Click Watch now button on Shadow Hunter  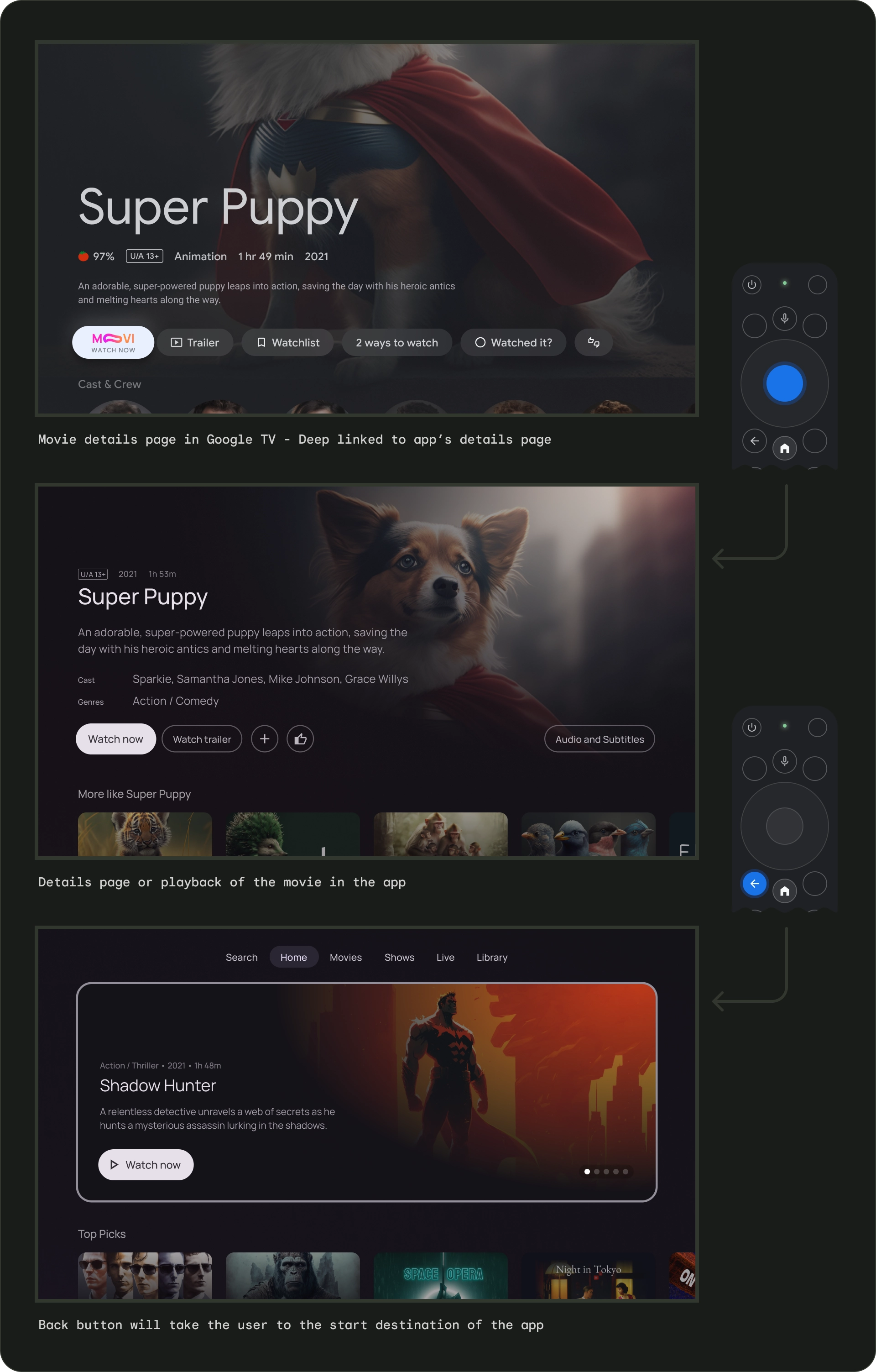click(x=145, y=1164)
